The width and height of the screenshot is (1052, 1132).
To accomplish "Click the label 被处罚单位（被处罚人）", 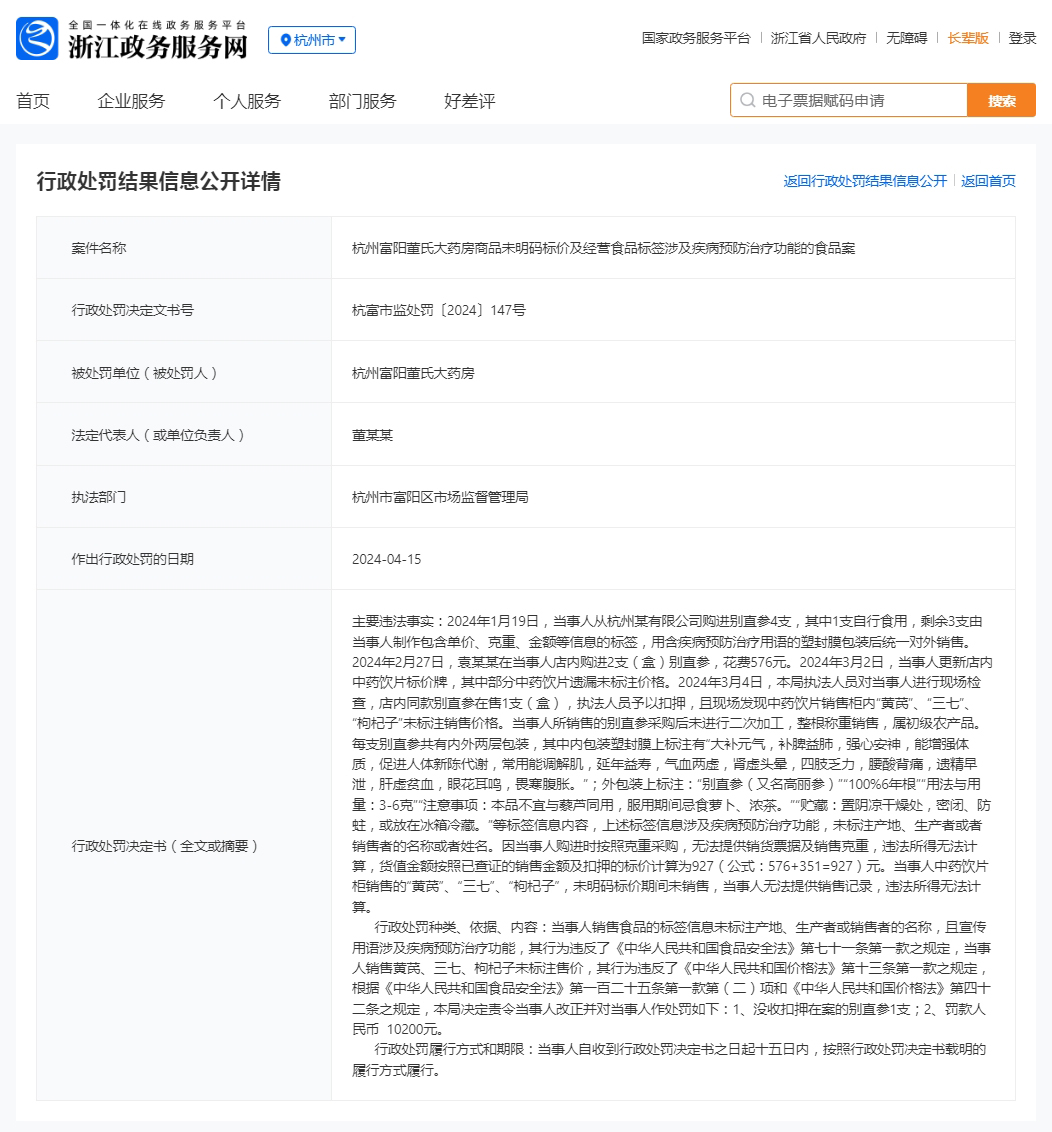I will (x=144, y=373).
